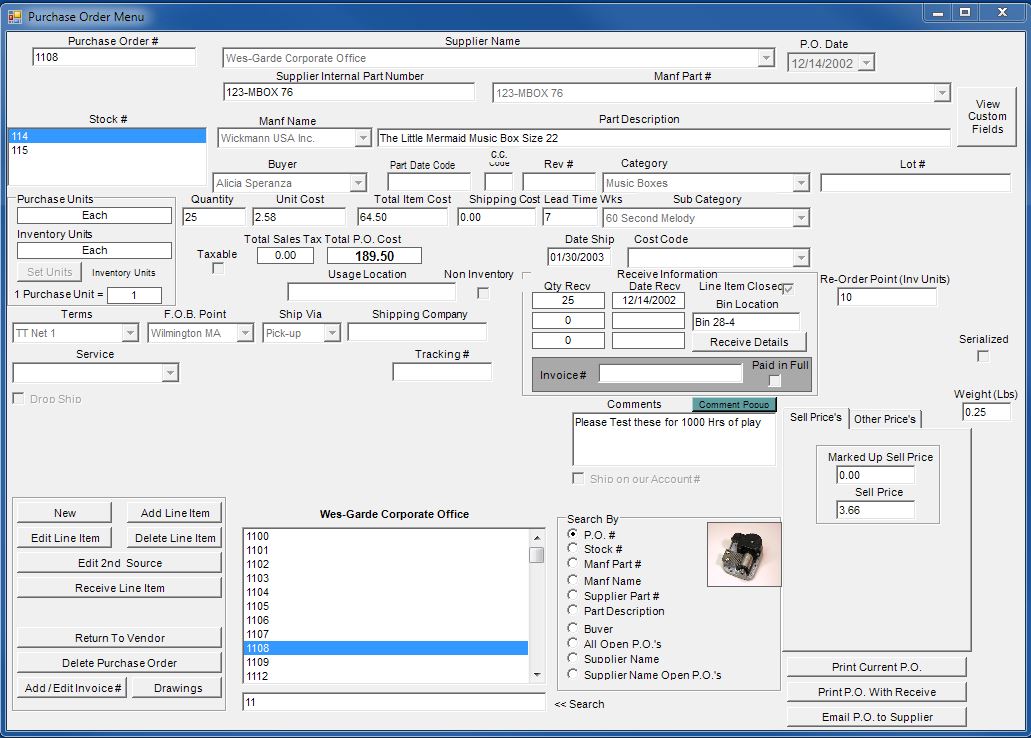The image size is (1031, 738).
Task: Click the Tracking # input field
Action: pyautogui.click(x=442, y=372)
